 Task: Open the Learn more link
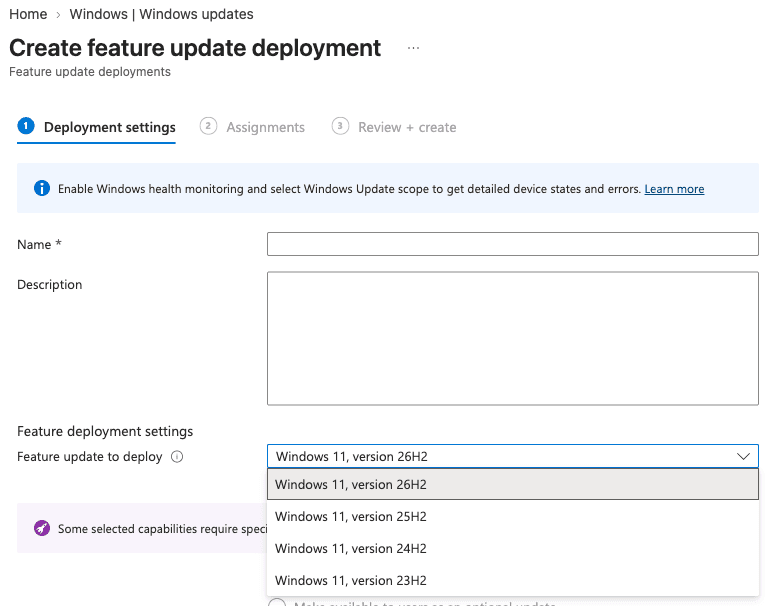click(674, 189)
